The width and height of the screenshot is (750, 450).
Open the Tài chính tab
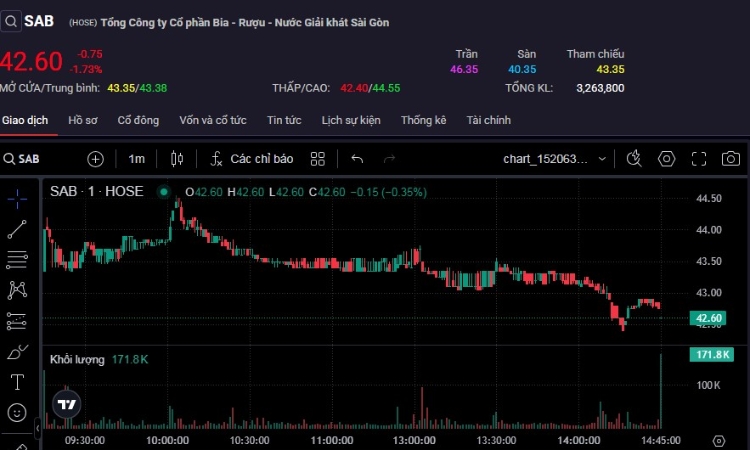(x=488, y=120)
